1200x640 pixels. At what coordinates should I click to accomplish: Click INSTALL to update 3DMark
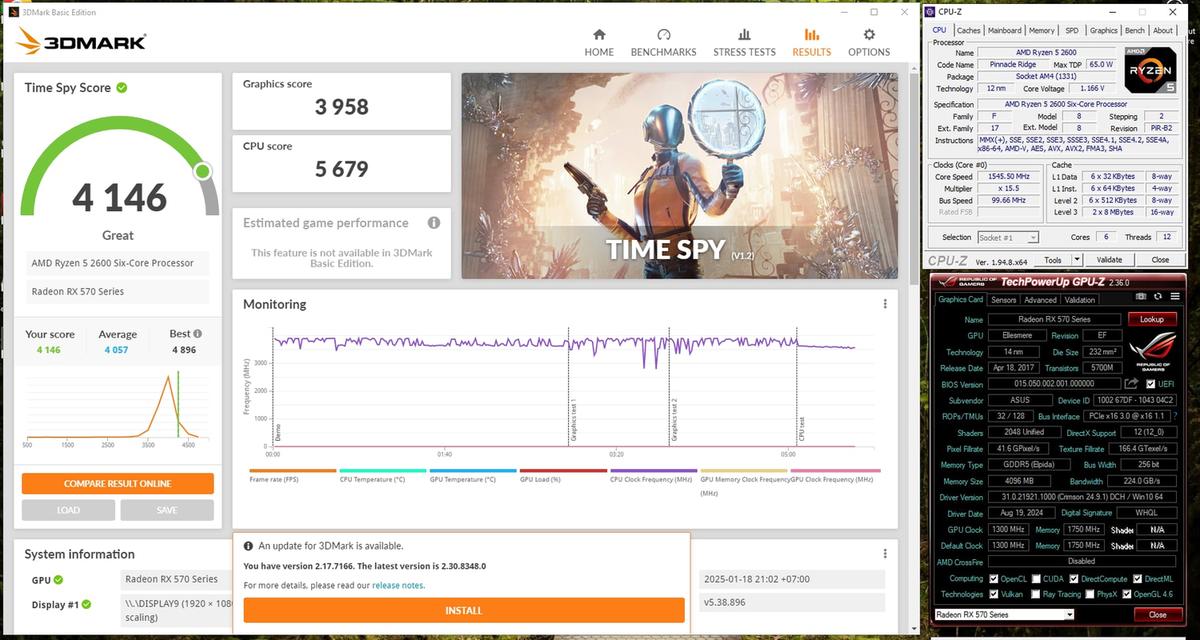[464, 610]
